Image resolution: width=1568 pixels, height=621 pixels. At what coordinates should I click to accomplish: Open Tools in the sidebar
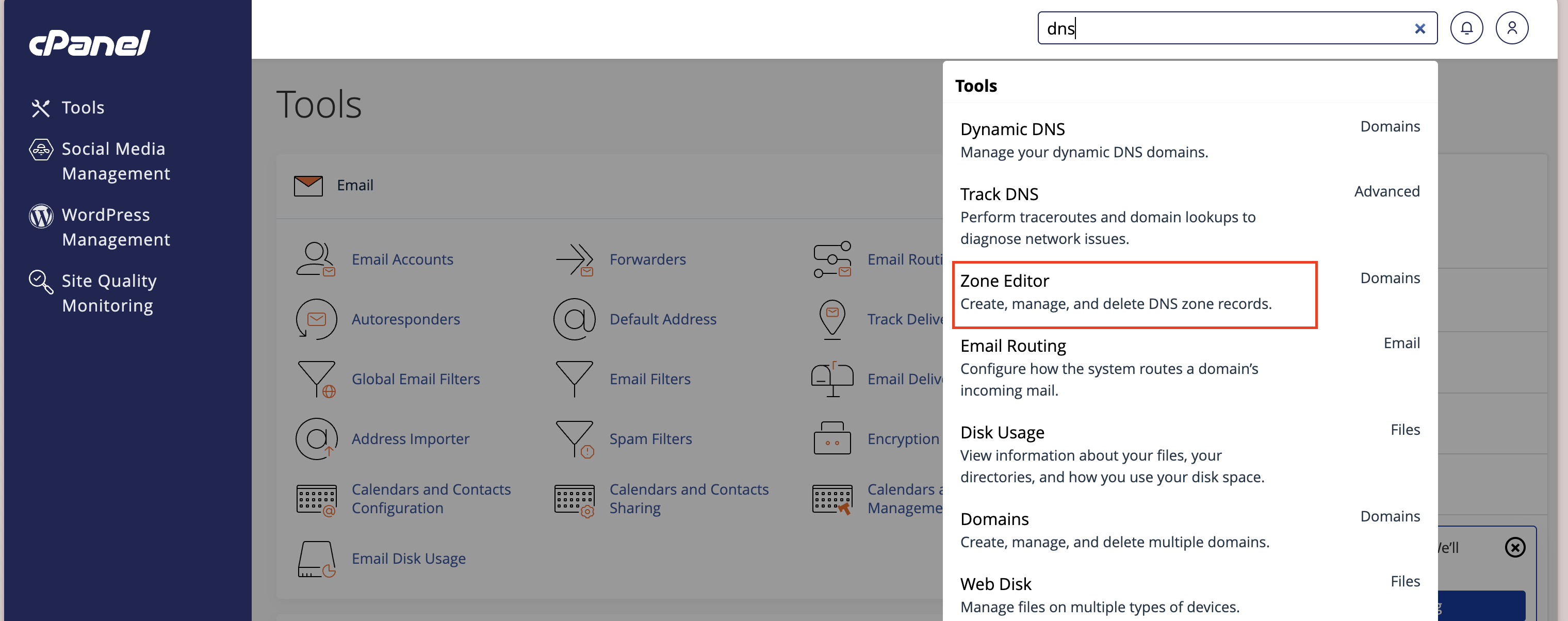click(83, 108)
